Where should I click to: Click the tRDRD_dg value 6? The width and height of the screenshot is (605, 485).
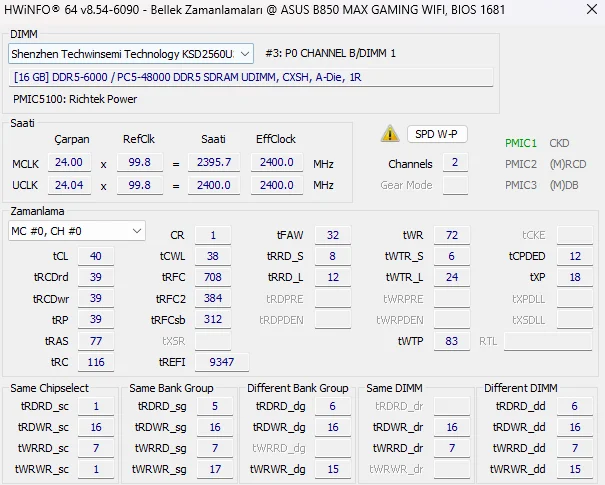[333, 406]
